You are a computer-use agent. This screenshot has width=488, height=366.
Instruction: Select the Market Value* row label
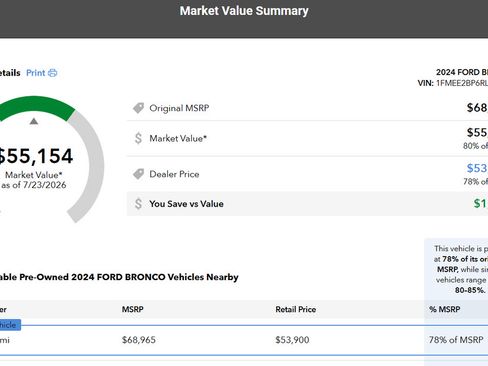178,138
